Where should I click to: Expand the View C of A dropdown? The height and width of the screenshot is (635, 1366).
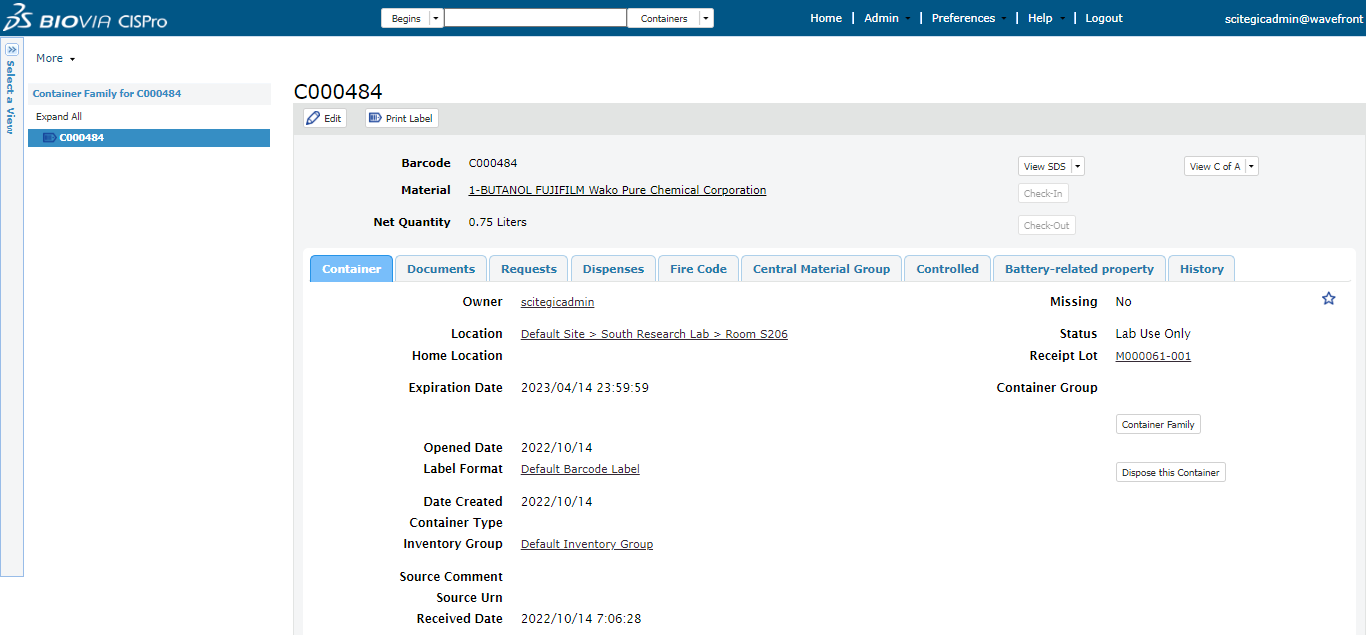coord(1252,167)
